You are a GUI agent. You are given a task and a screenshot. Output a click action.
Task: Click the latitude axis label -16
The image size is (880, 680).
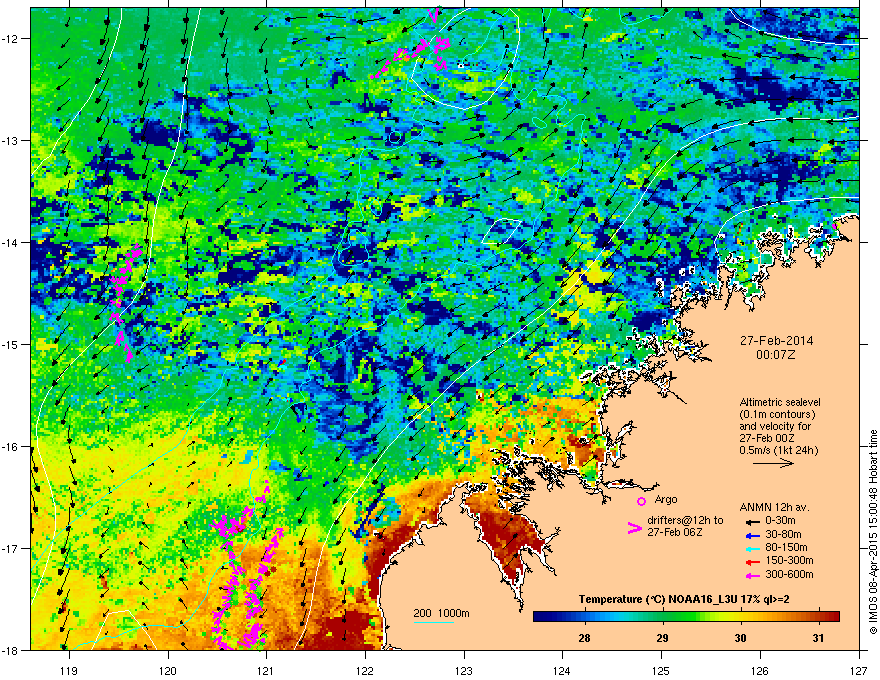(x=11, y=447)
